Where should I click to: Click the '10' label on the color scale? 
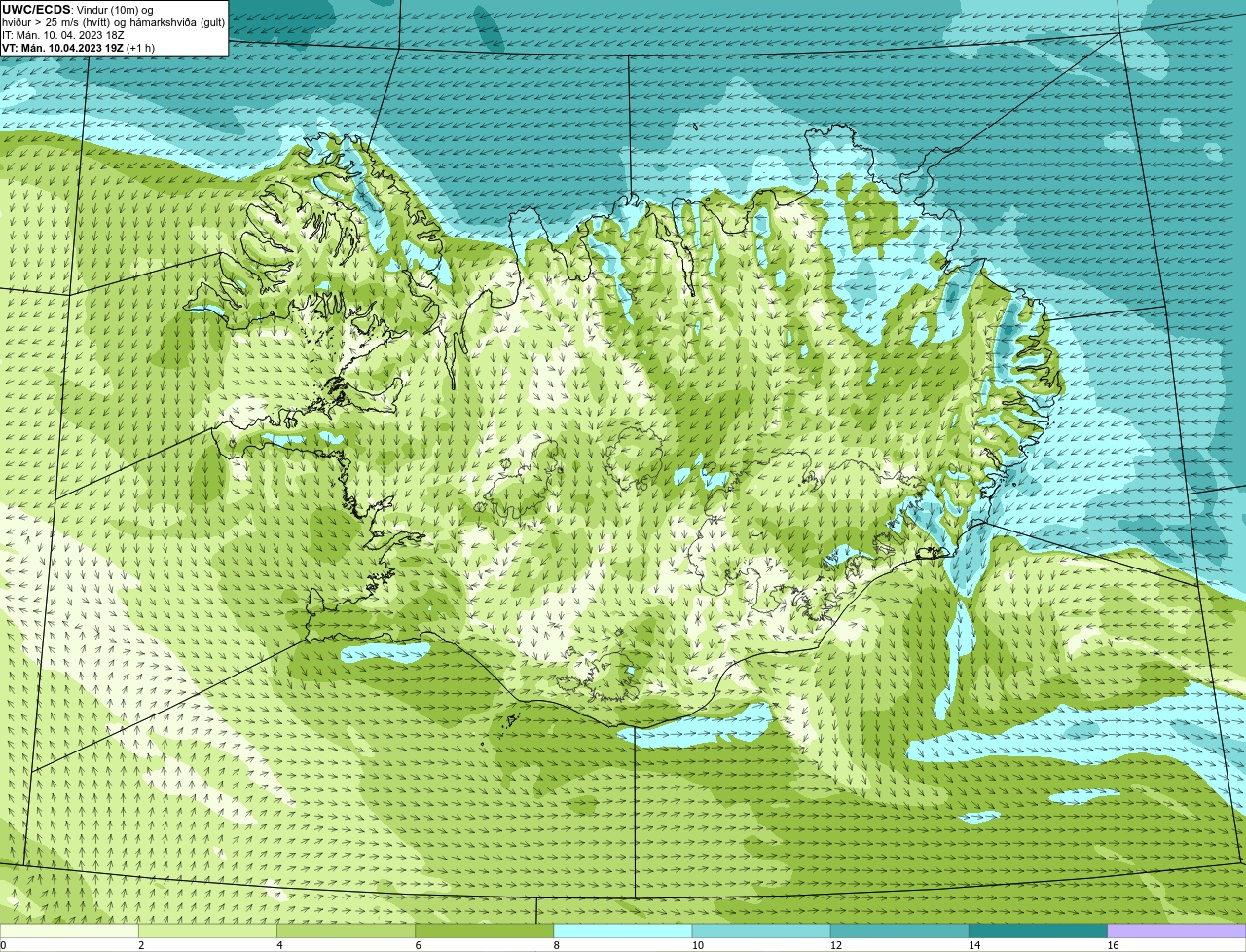(x=698, y=945)
